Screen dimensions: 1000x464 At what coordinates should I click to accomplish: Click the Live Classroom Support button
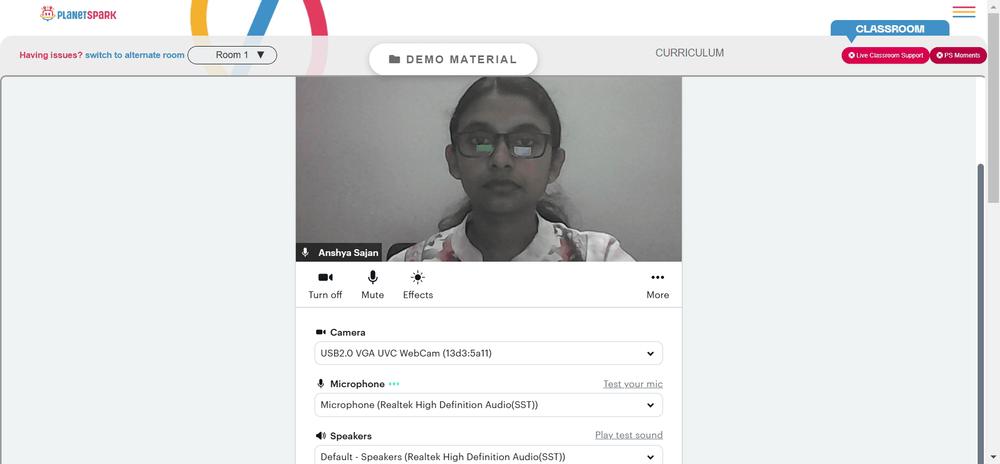(885, 55)
